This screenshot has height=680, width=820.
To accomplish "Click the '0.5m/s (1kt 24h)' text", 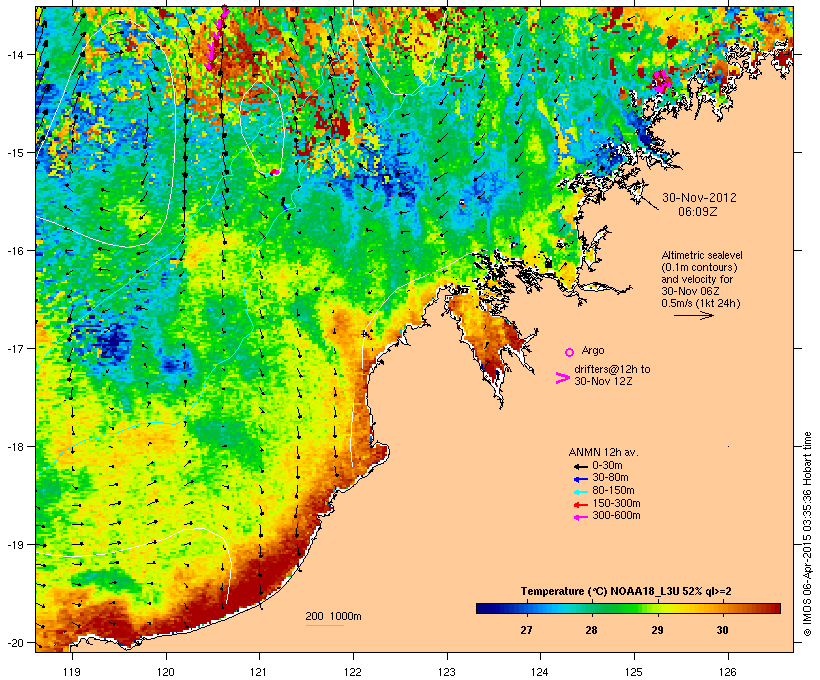I will [x=701, y=303].
